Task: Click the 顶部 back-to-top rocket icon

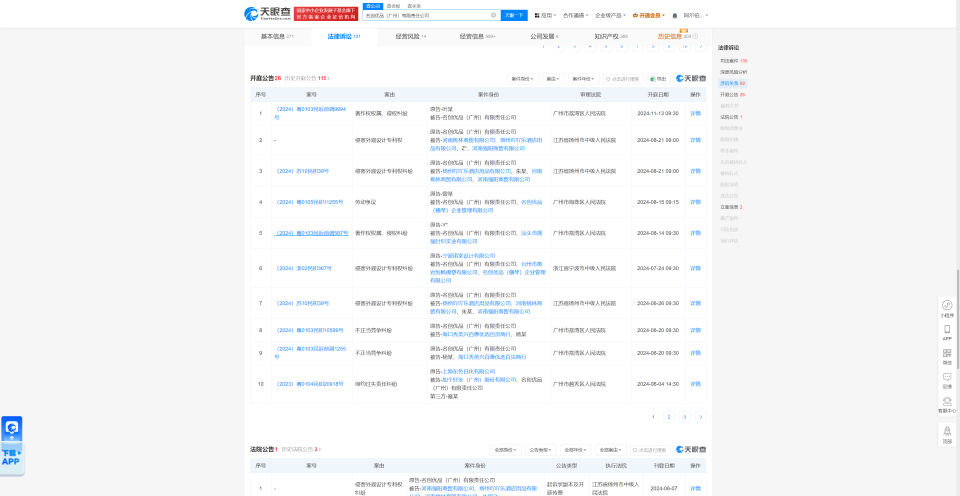Action: (947, 434)
